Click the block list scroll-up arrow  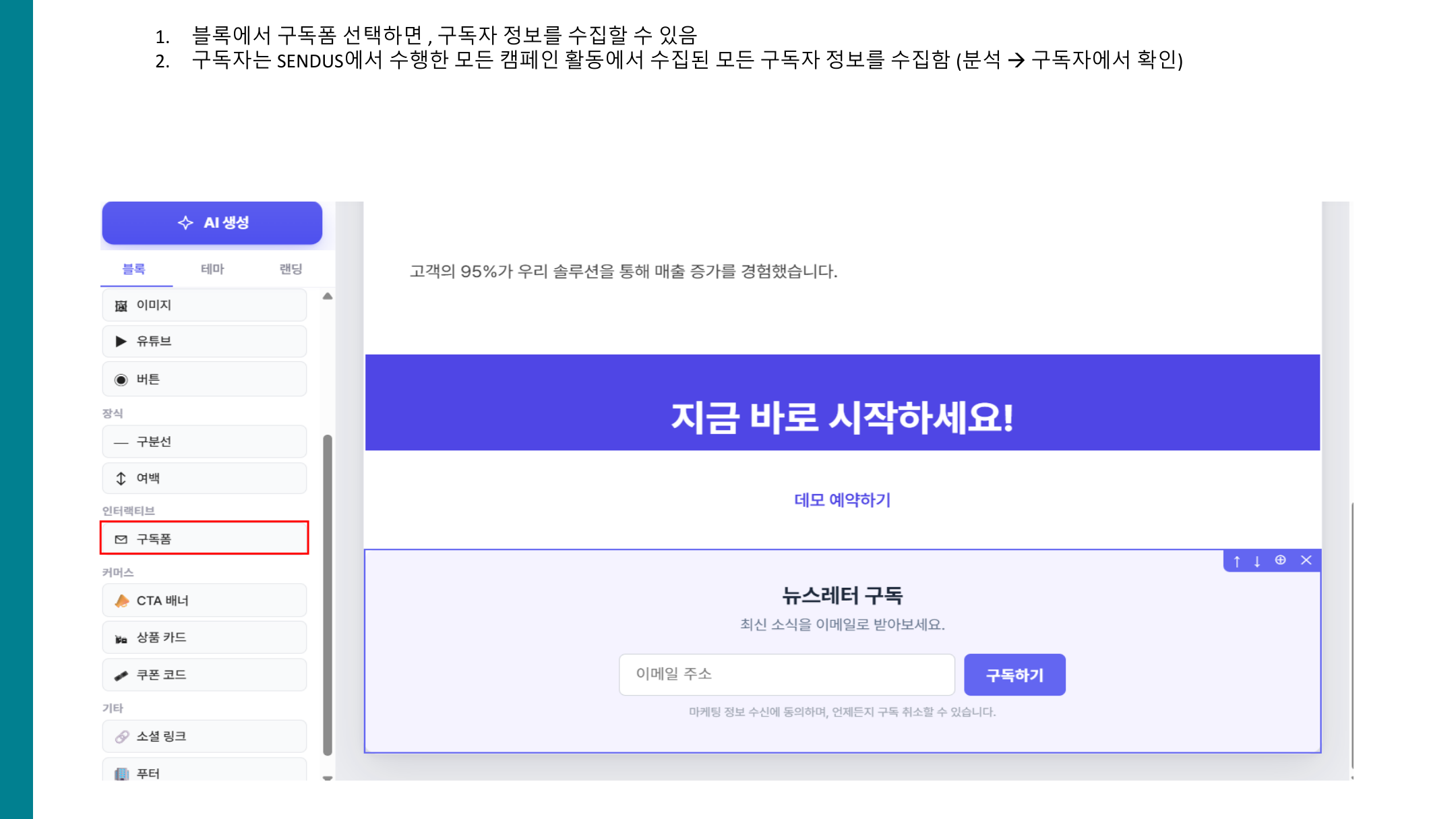(x=328, y=296)
